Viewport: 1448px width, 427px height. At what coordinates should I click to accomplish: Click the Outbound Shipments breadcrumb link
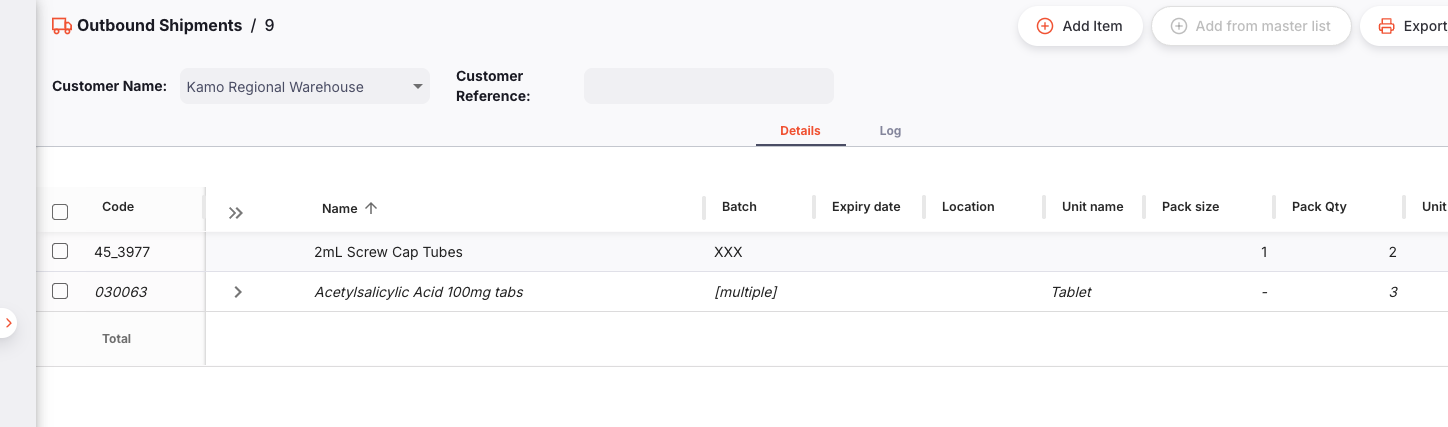pos(159,26)
